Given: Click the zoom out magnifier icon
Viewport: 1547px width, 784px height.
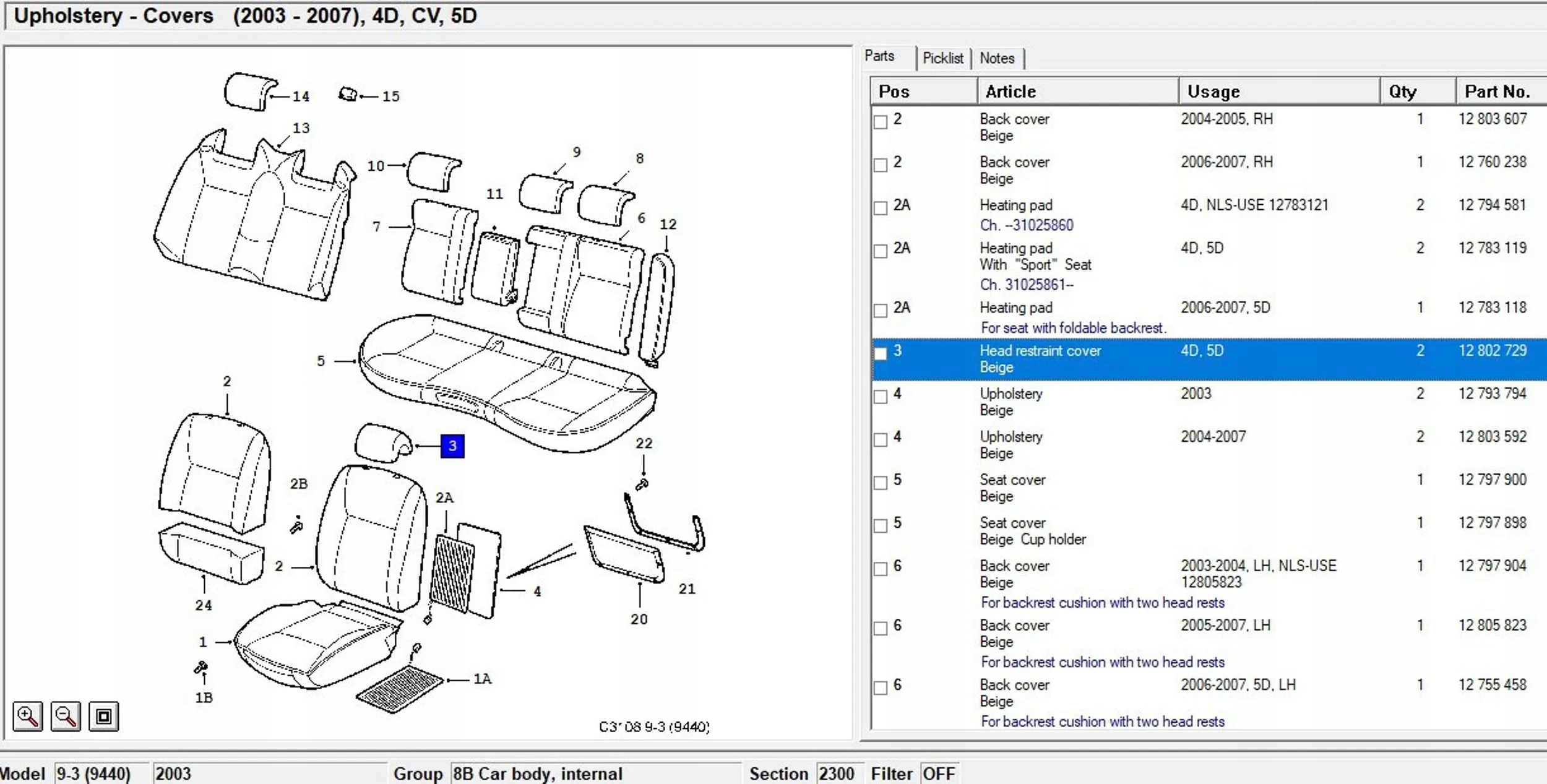Looking at the screenshot, I should (66, 717).
